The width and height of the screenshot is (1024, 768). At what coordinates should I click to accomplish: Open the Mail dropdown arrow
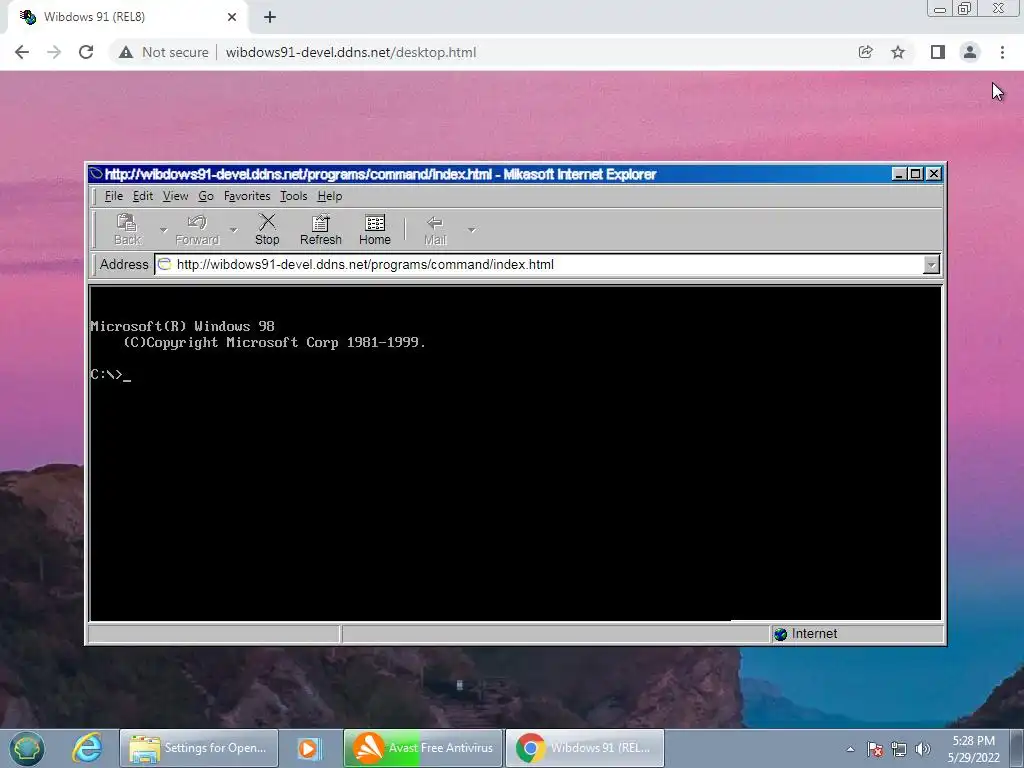click(x=472, y=230)
